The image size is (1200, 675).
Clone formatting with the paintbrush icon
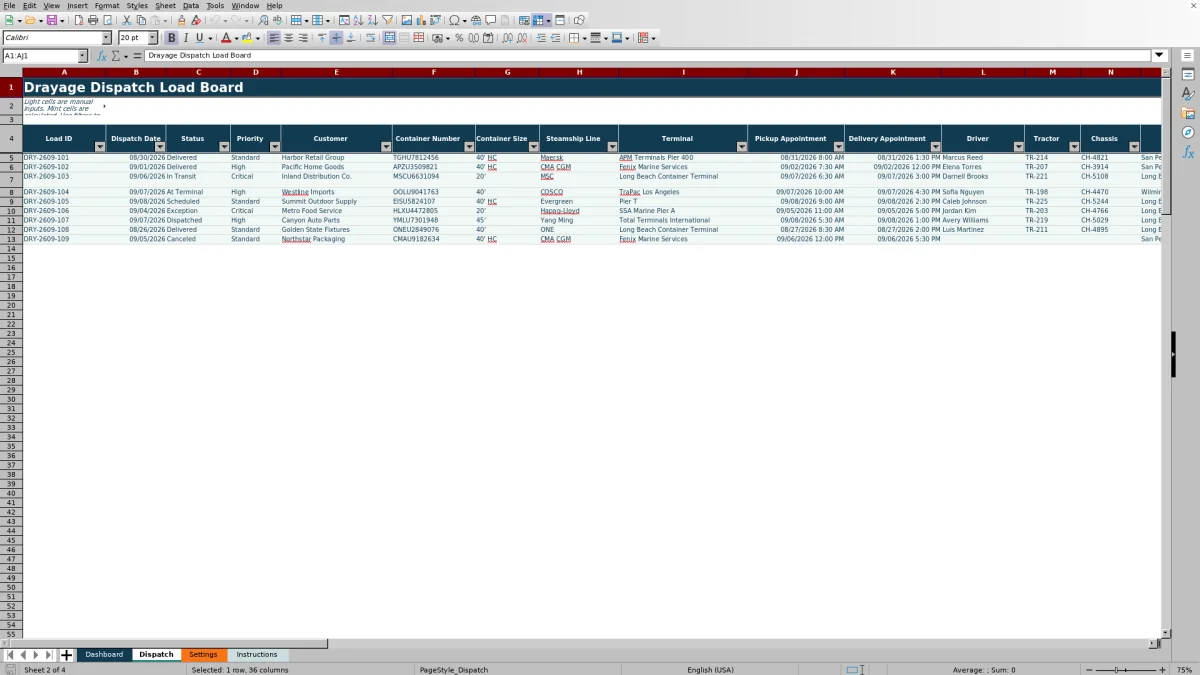coord(181,20)
